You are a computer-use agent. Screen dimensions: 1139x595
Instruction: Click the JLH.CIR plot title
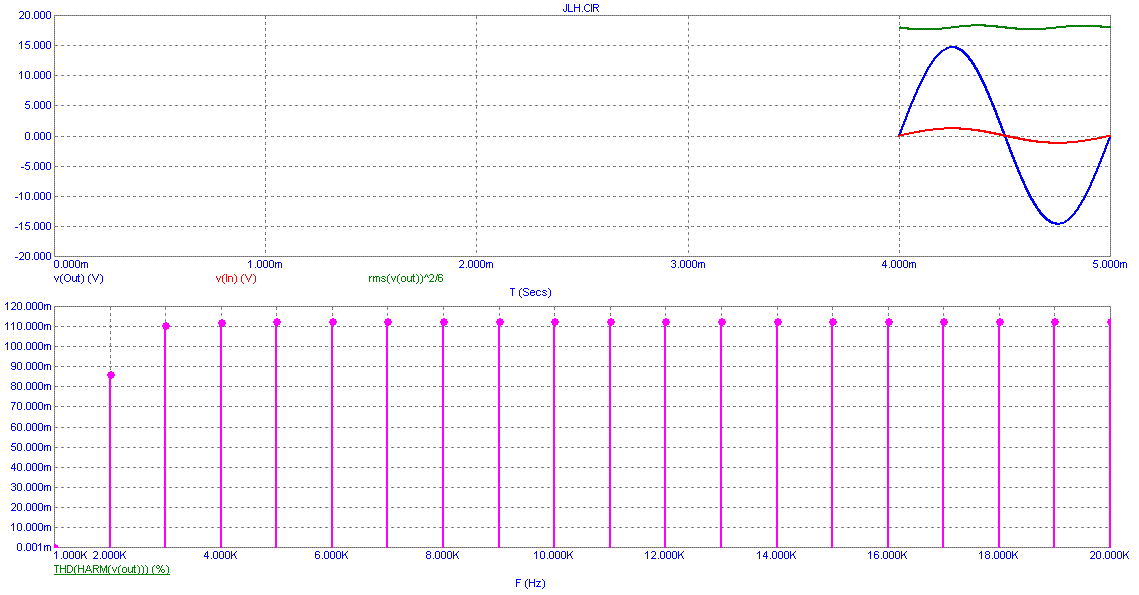point(581,8)
